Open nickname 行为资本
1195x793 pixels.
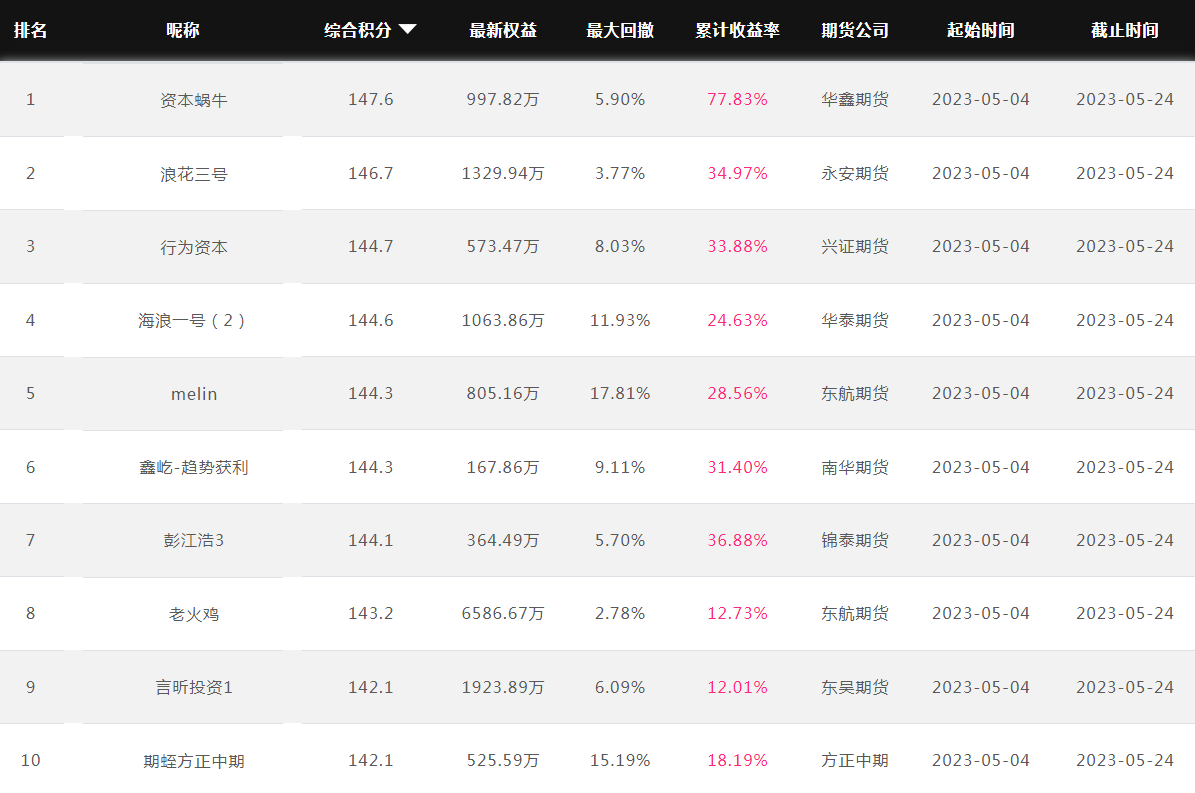[194, 247]
